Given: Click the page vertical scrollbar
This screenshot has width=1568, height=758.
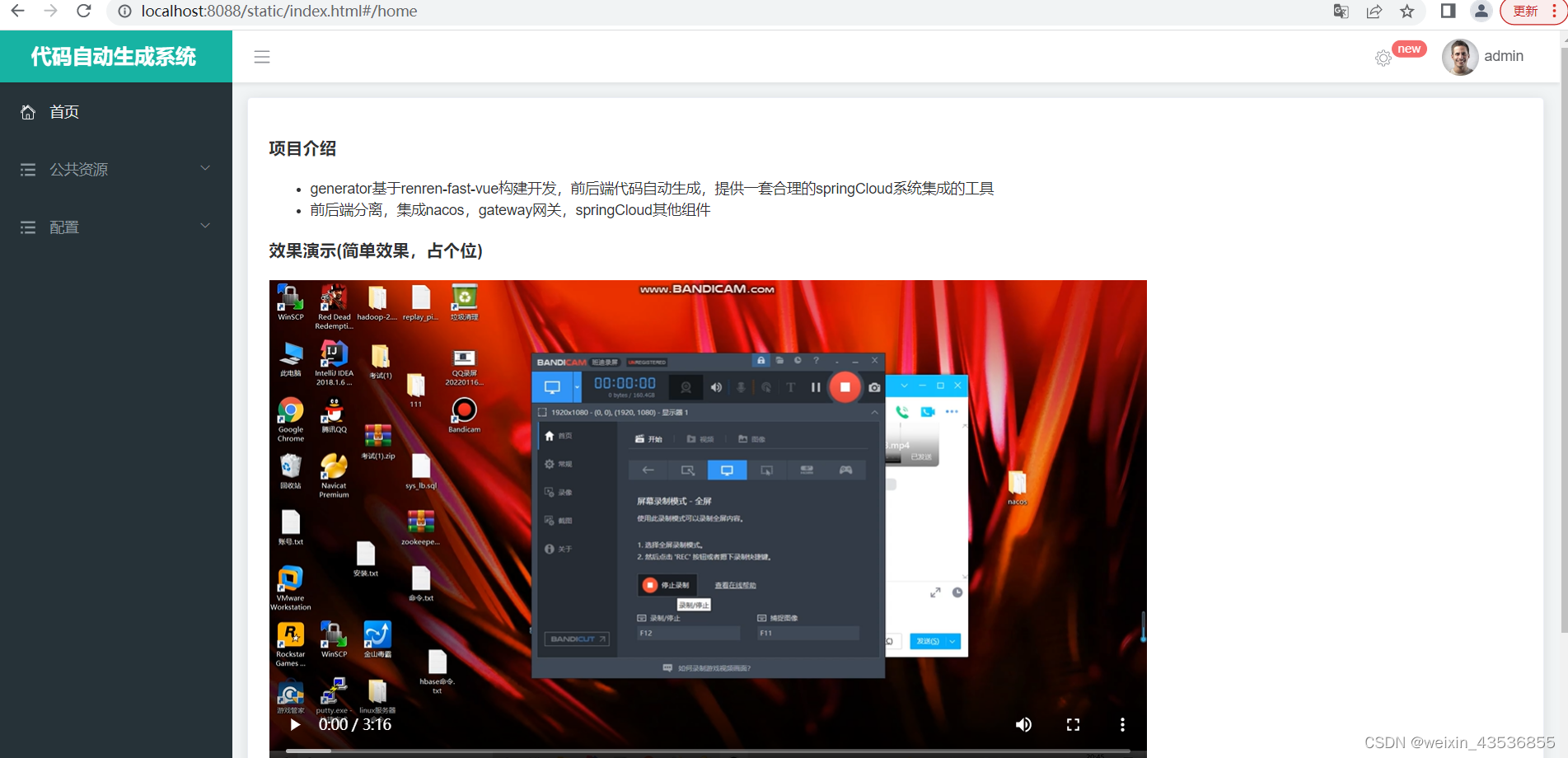Looking at the screenshot, I should [1564, 339].
